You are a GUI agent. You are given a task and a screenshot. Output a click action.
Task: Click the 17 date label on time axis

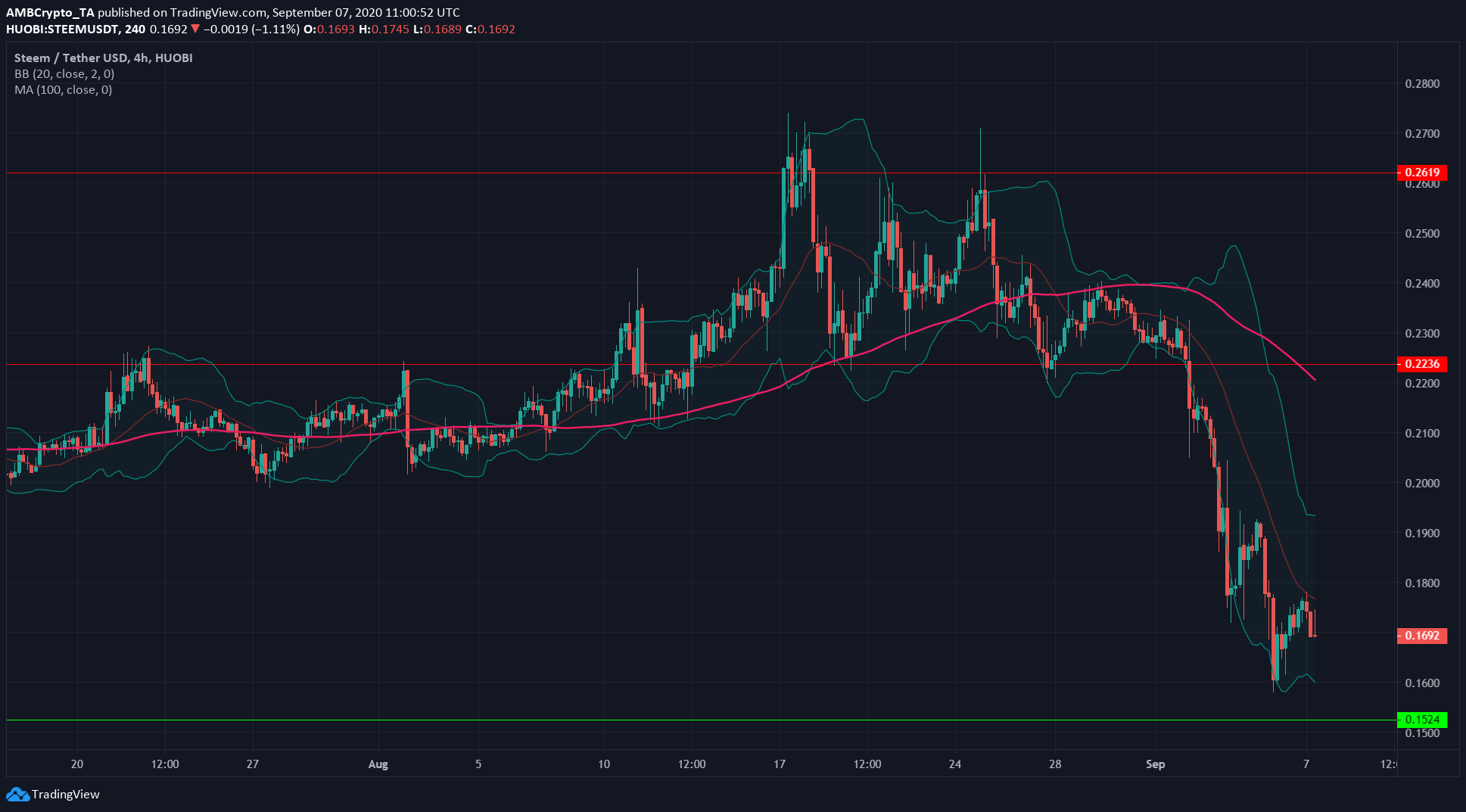pyautogui.click(x=780, y=764)
